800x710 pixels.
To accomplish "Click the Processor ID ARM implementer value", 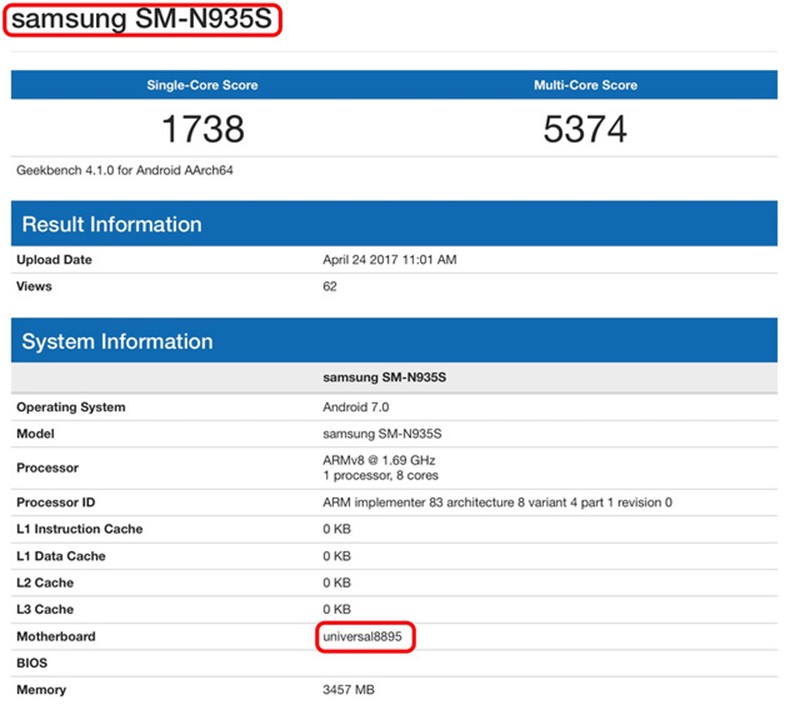I will pos(497,502).
